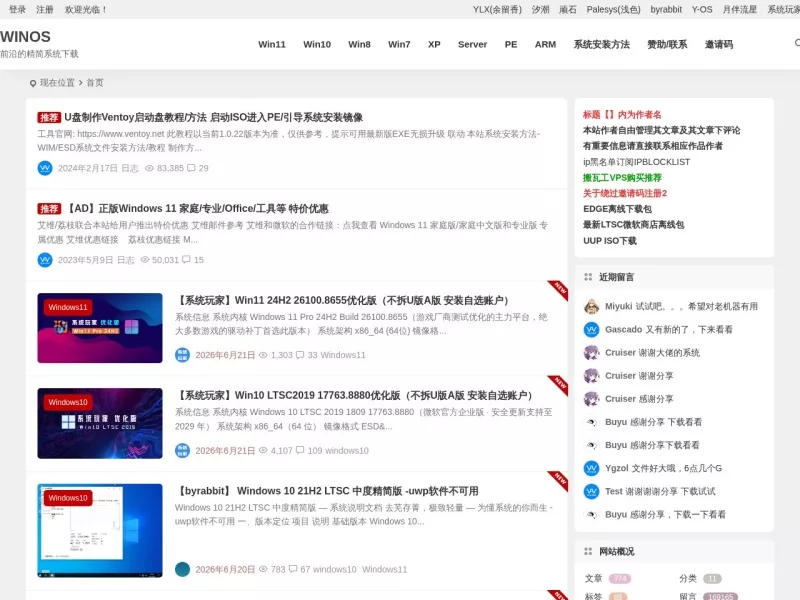Click 首页 in the breadcrumb

[x=95, y=83]
